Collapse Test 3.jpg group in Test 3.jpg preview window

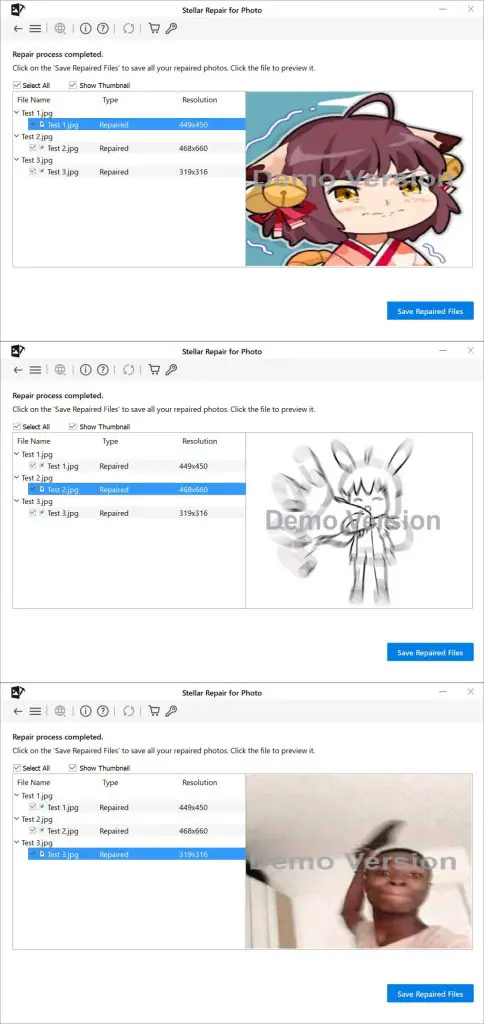pyautogui.click(x=17, y=842)
